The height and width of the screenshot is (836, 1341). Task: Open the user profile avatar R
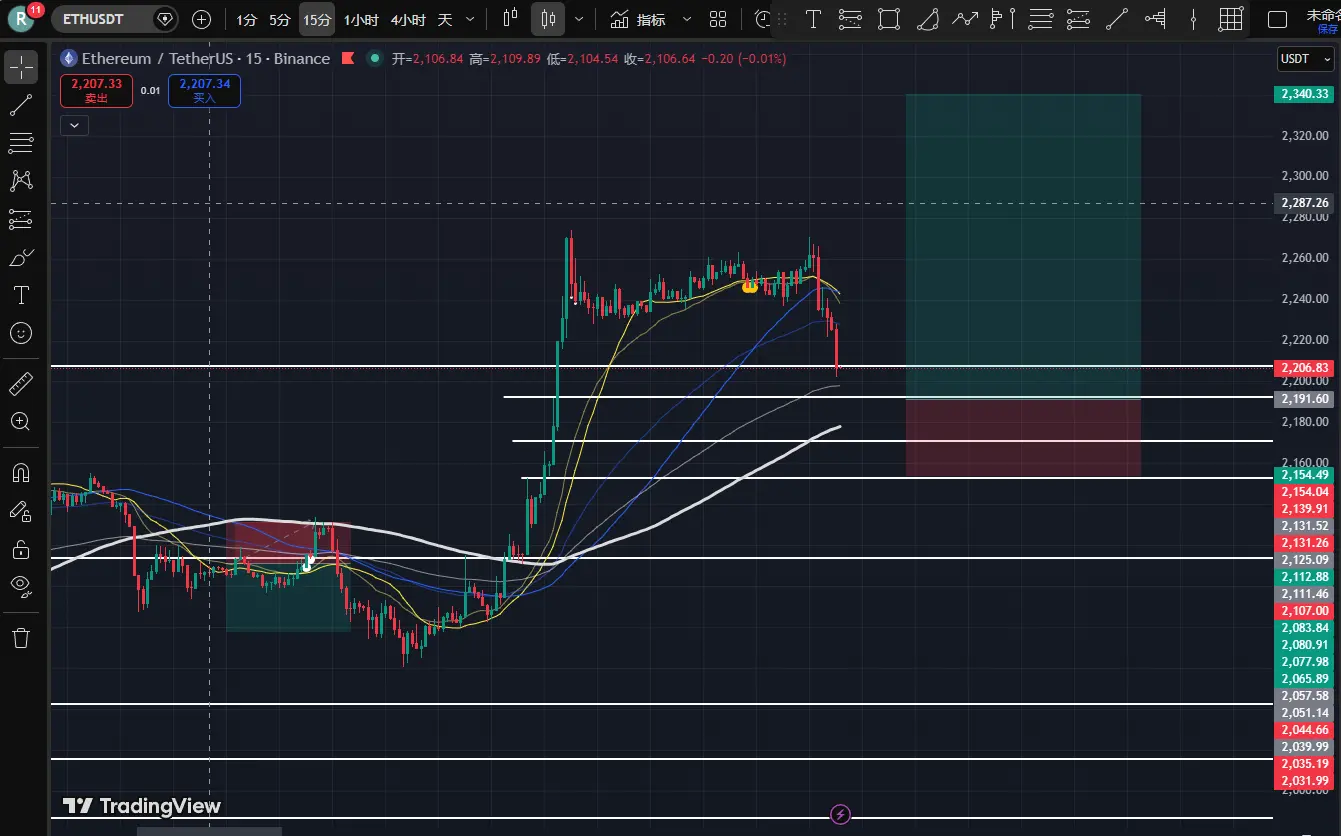pos(19,19)
